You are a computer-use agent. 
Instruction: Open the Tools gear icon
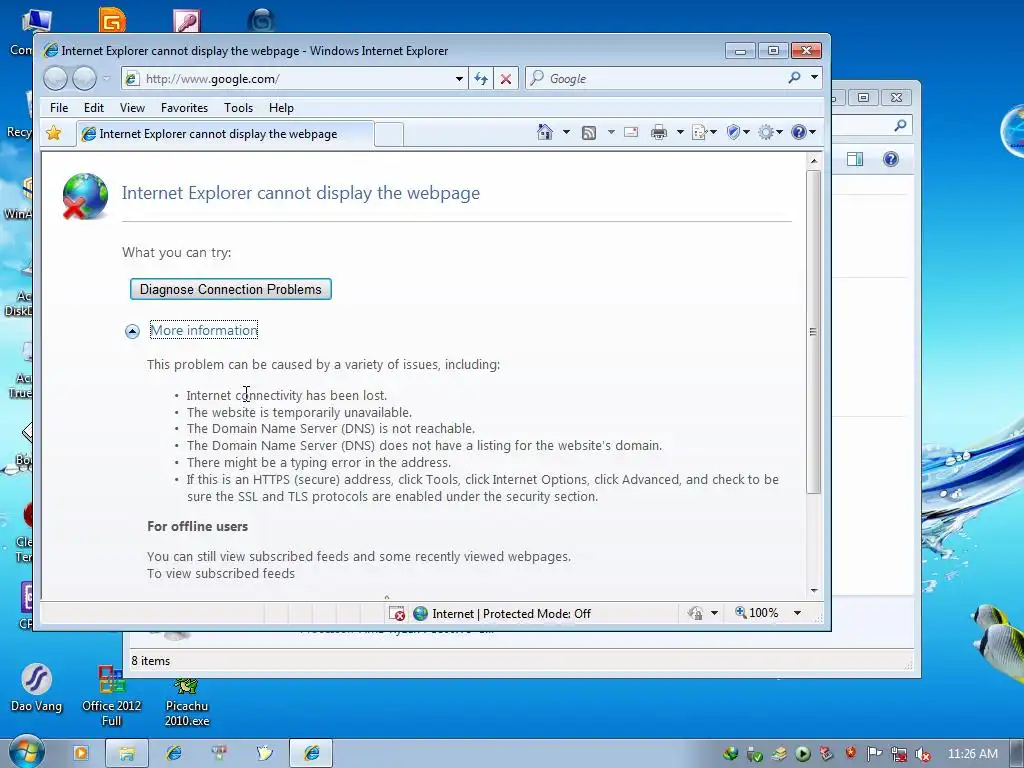click(765, 133)
